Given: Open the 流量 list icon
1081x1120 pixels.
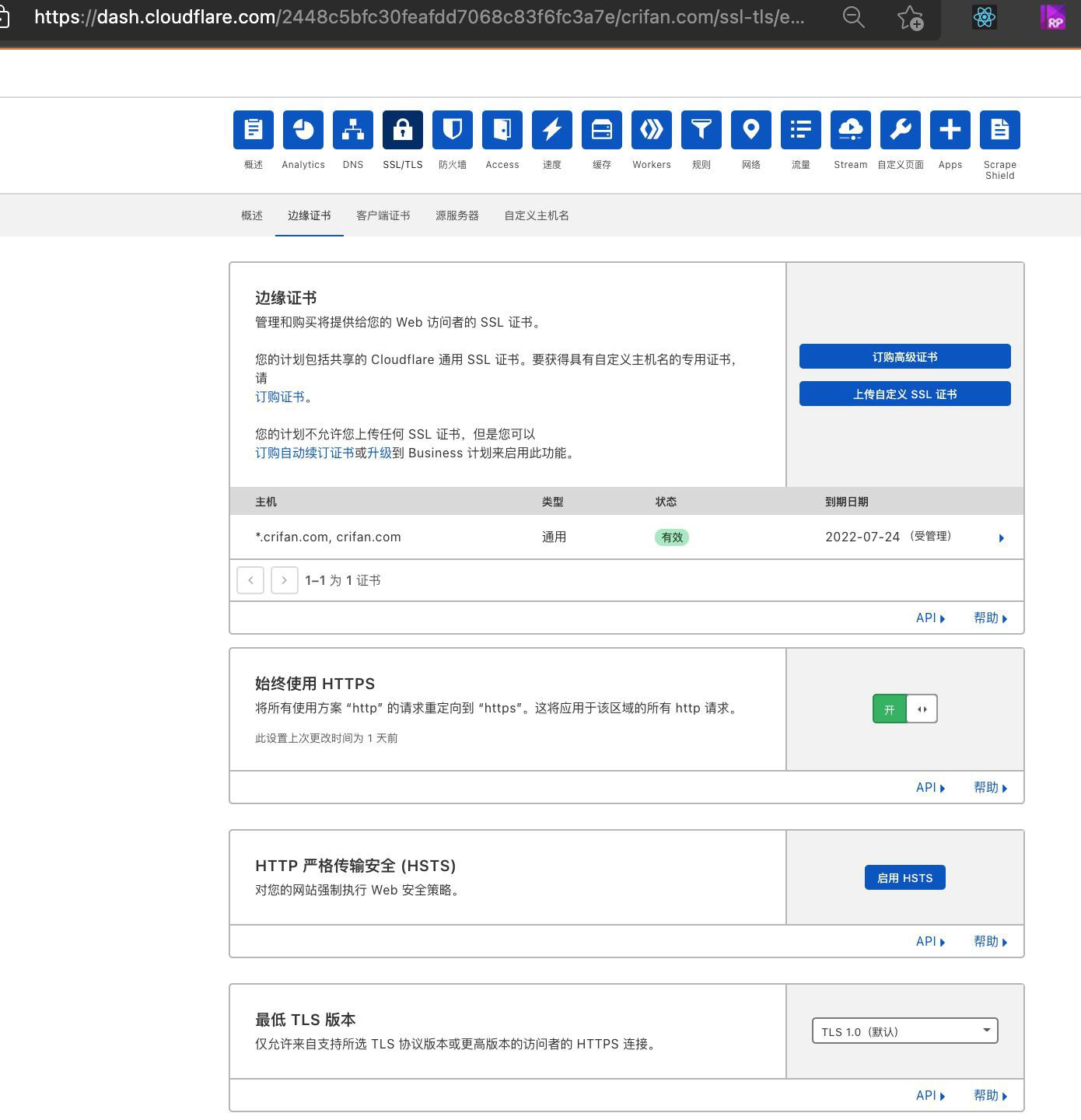Looking at the screenshot, I should coord(801,129).
